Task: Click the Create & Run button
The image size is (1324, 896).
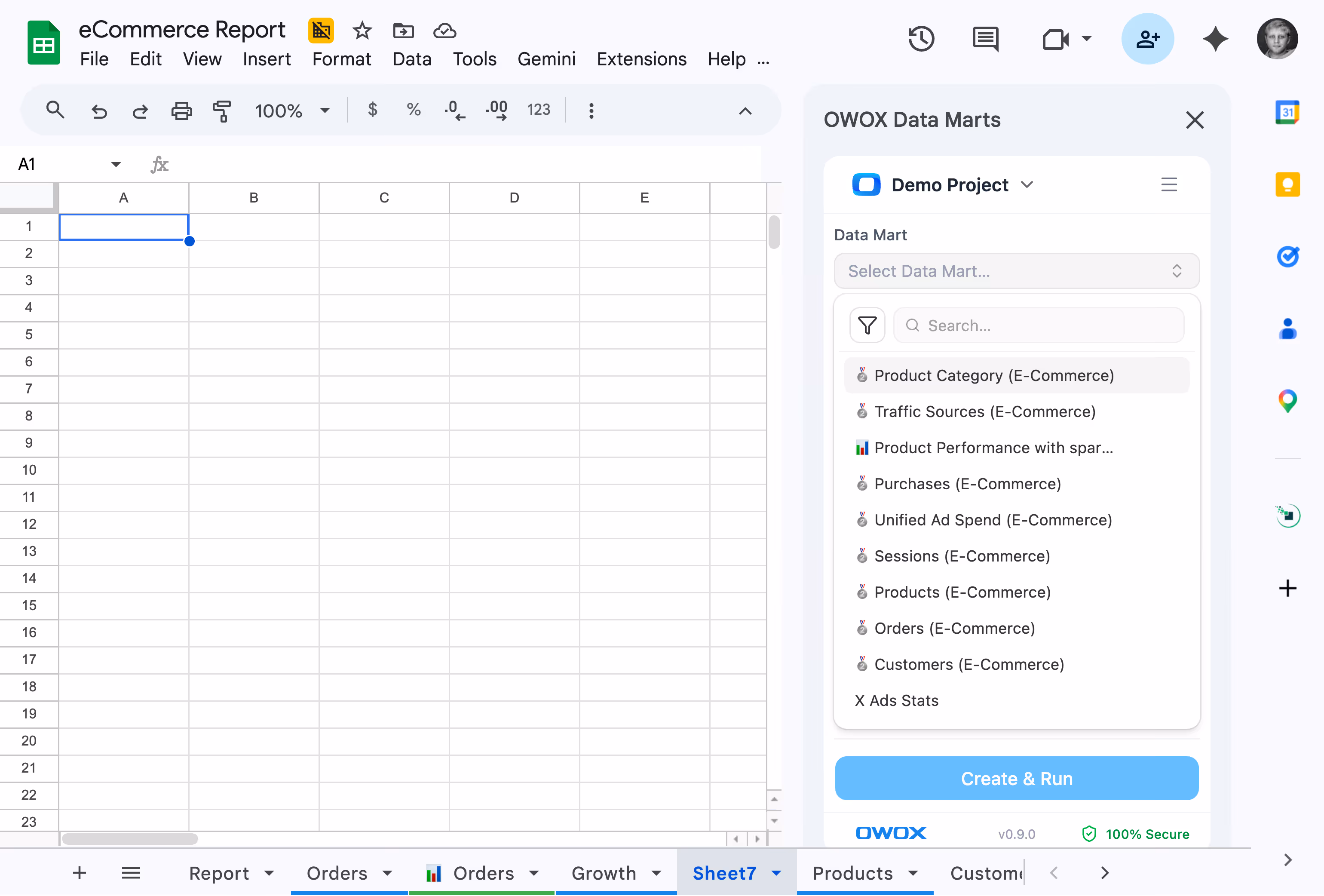Action: pyautogui.click(x=1016, y=778)
